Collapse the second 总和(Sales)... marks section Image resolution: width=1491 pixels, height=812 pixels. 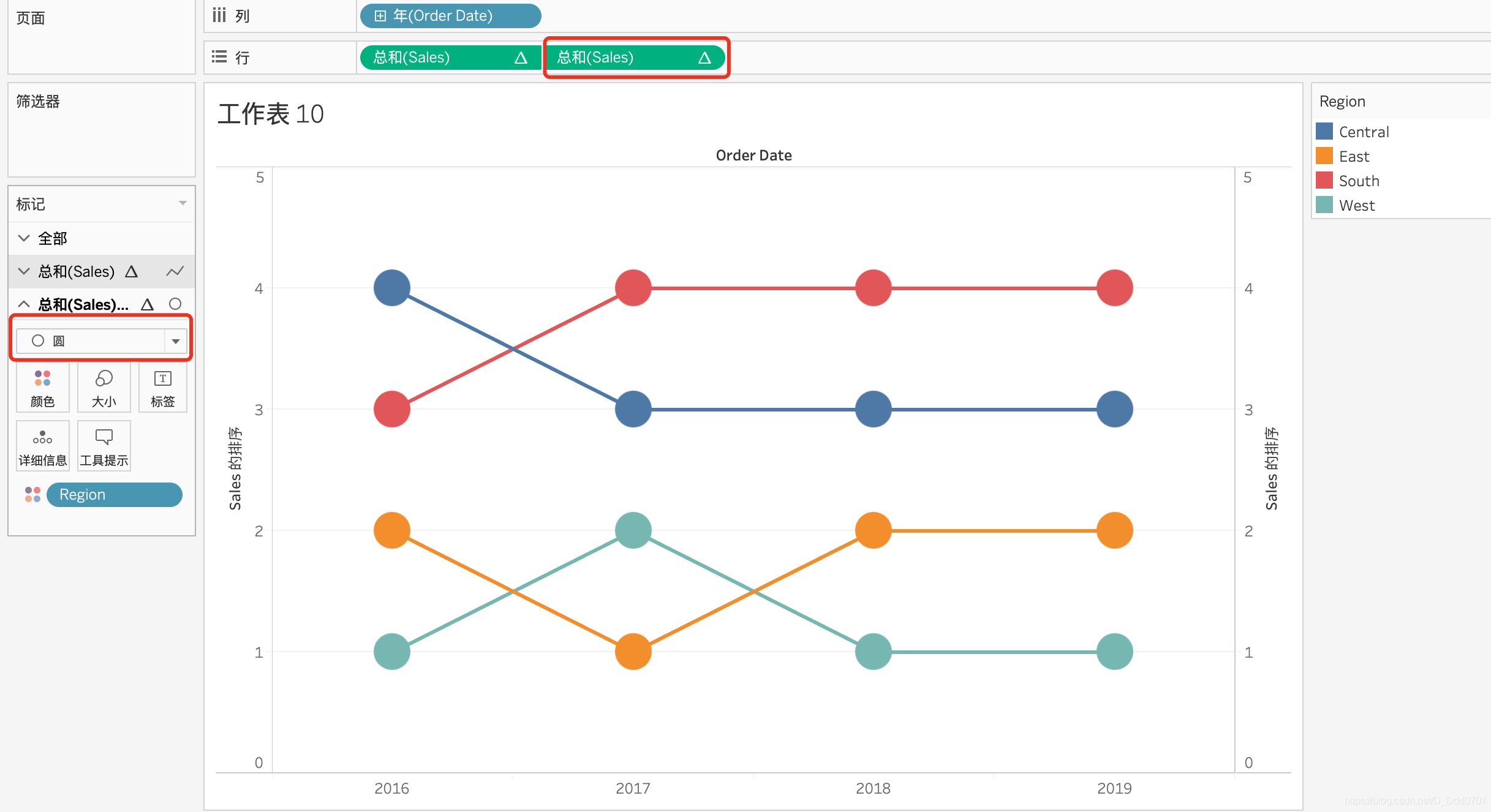24,304
